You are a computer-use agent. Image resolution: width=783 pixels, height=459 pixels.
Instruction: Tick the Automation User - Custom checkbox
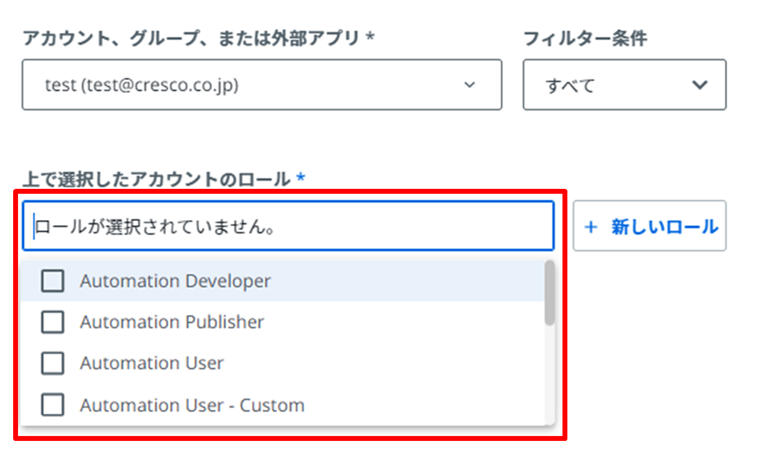52,405
